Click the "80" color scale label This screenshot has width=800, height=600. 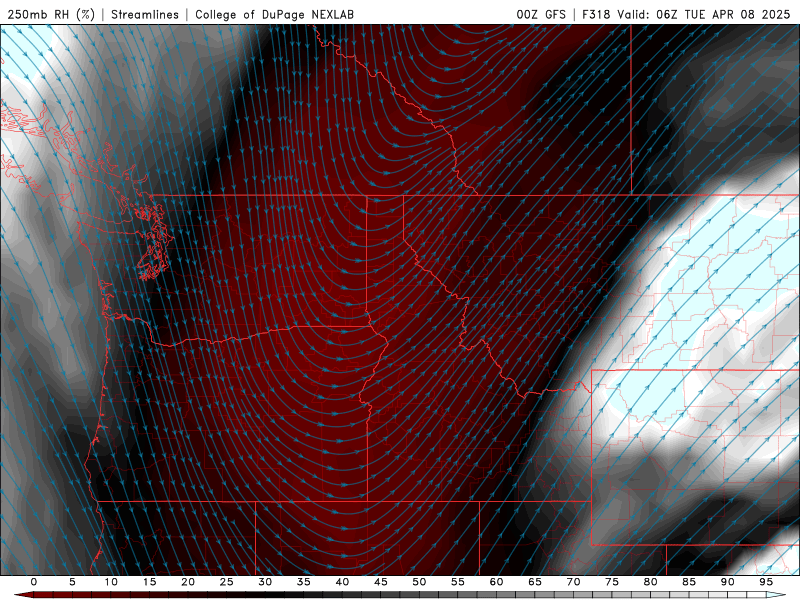point(651,582)
